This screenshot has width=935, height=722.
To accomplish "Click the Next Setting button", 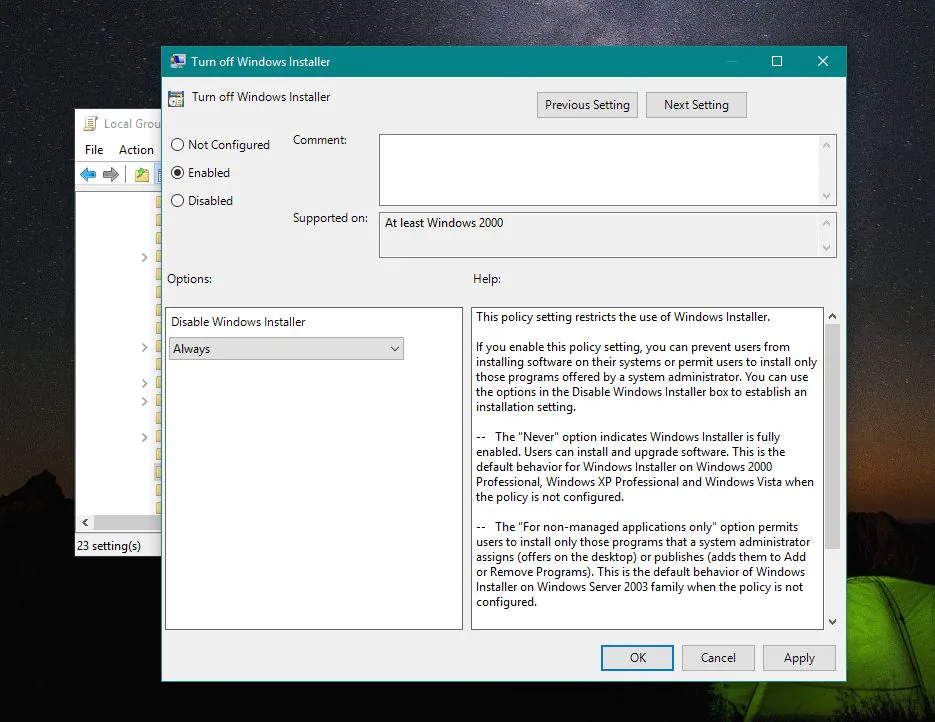I will click(x=696, y=105).
